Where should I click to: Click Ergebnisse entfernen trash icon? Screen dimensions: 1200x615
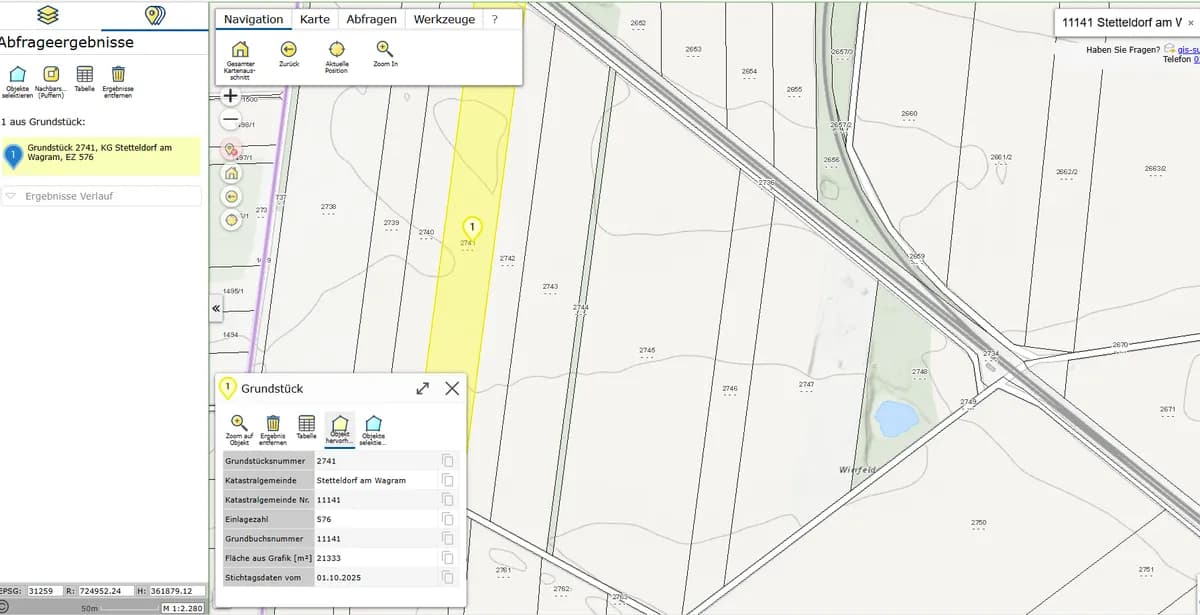(118, 80)
